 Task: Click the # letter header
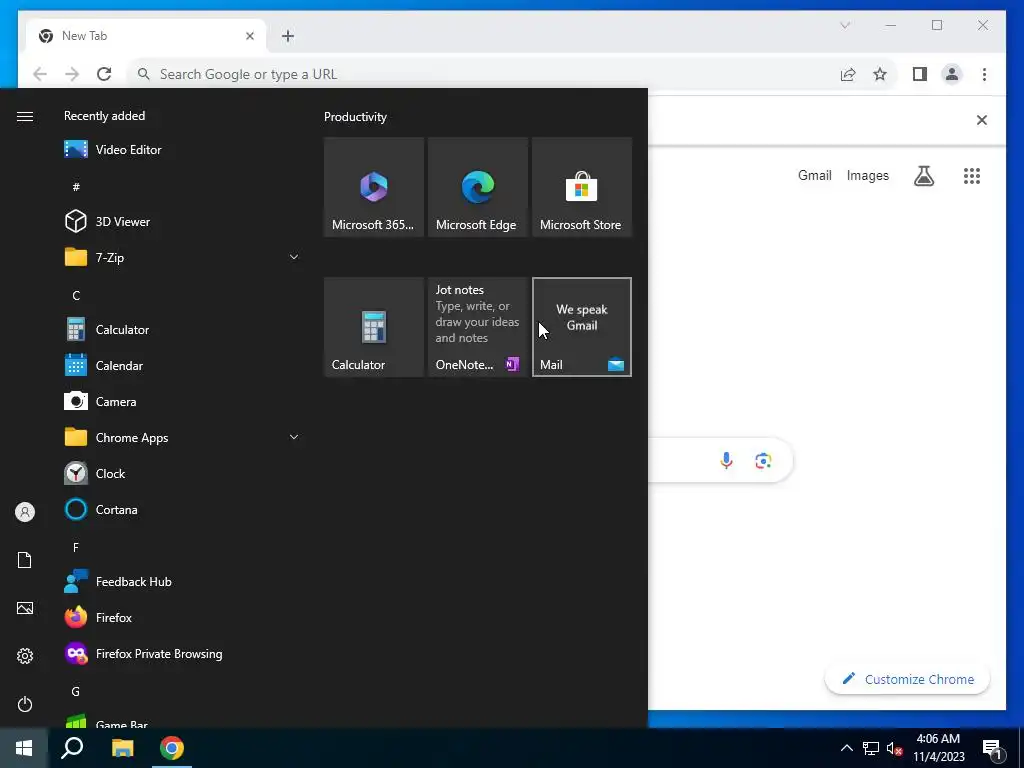[x=76, y=187]
